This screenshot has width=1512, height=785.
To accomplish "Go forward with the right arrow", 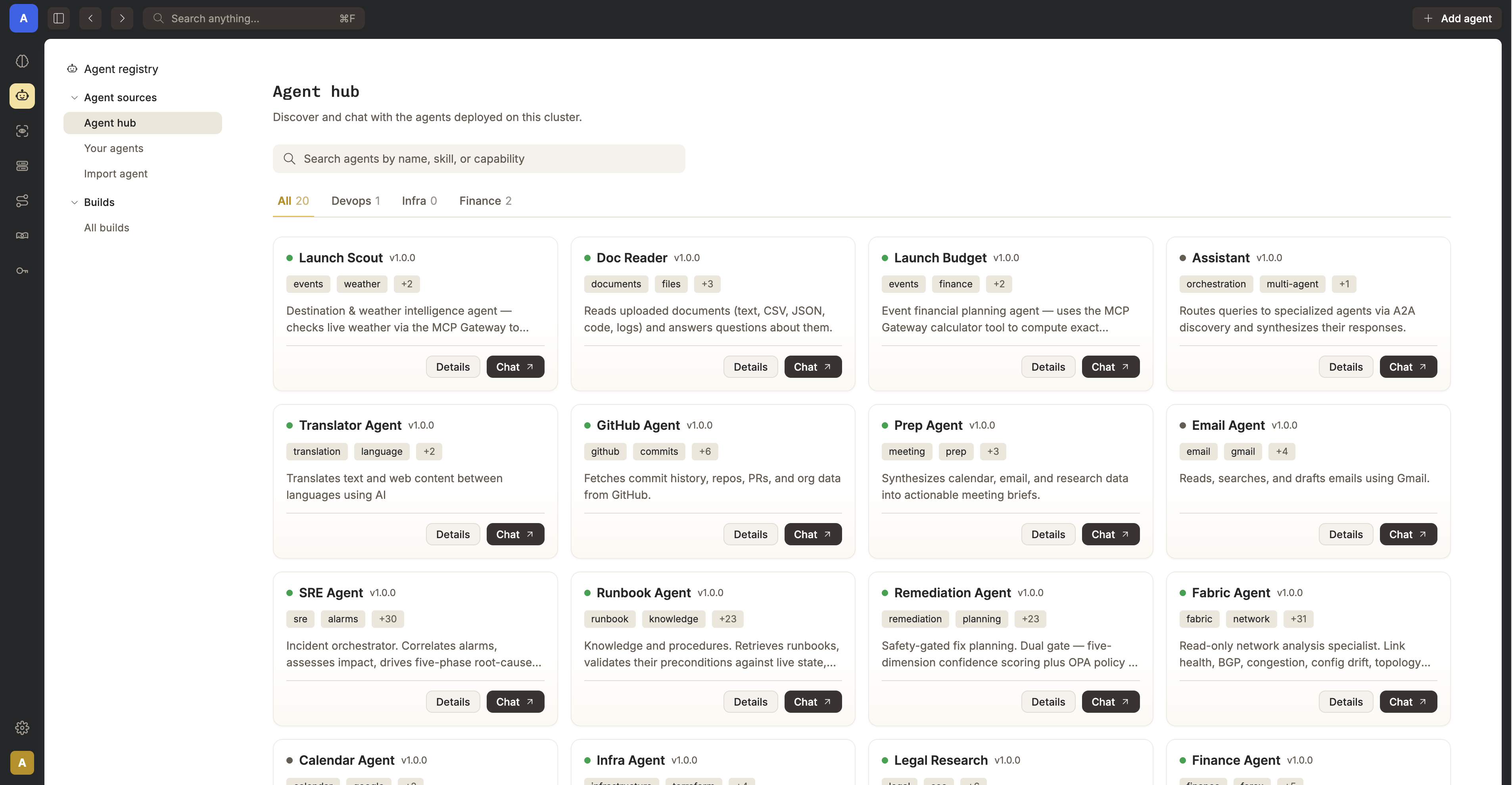I will [x=122, y=18].
